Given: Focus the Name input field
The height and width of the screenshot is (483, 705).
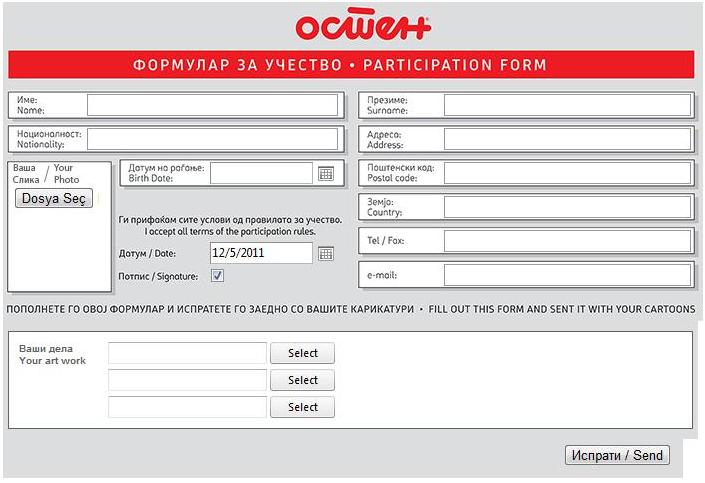Looking at the screenshot, I should coord(212,105).
